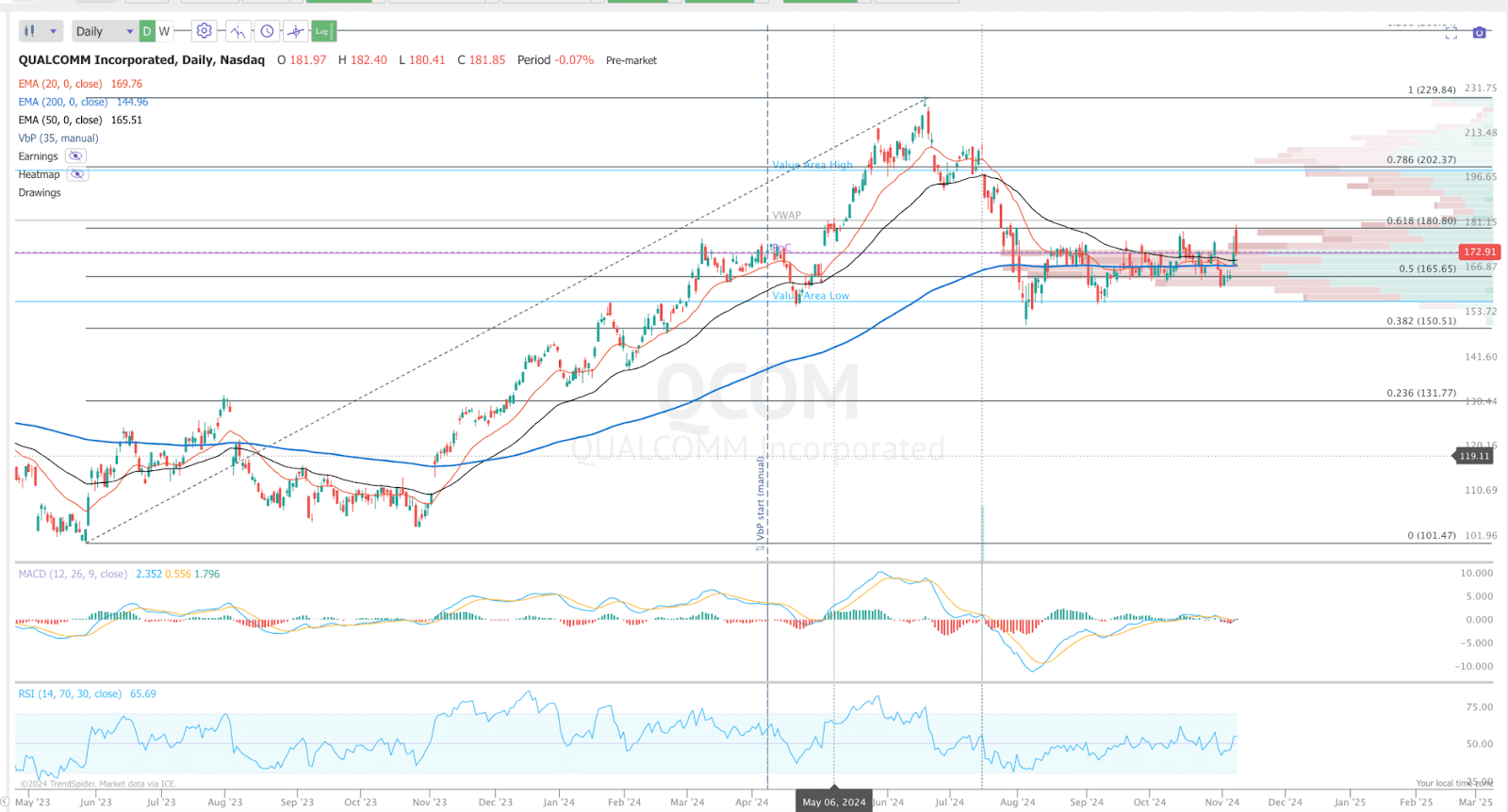
Task: Click the VWAP label on chart
Action: click(x=787, y=216)
